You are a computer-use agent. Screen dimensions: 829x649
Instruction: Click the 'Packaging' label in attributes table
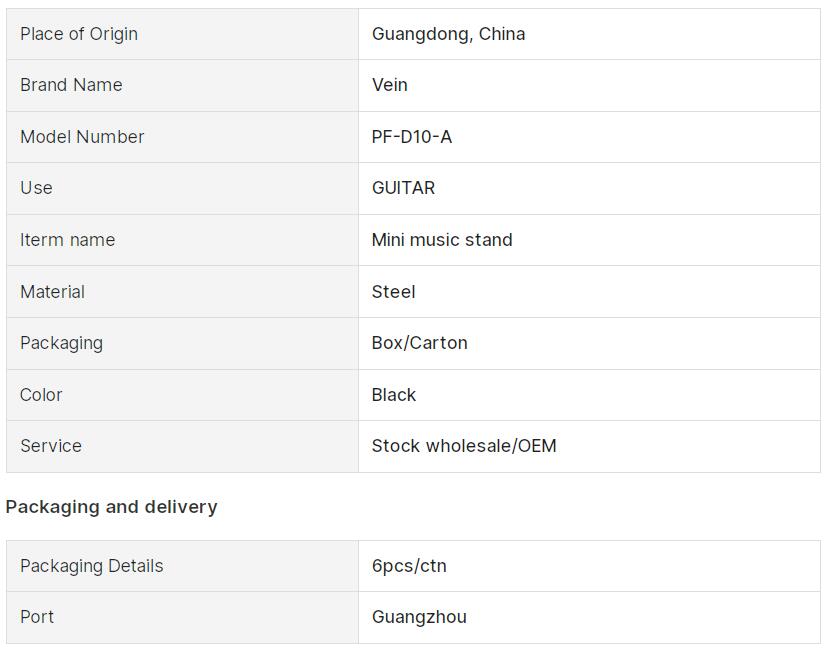point(61,343)
